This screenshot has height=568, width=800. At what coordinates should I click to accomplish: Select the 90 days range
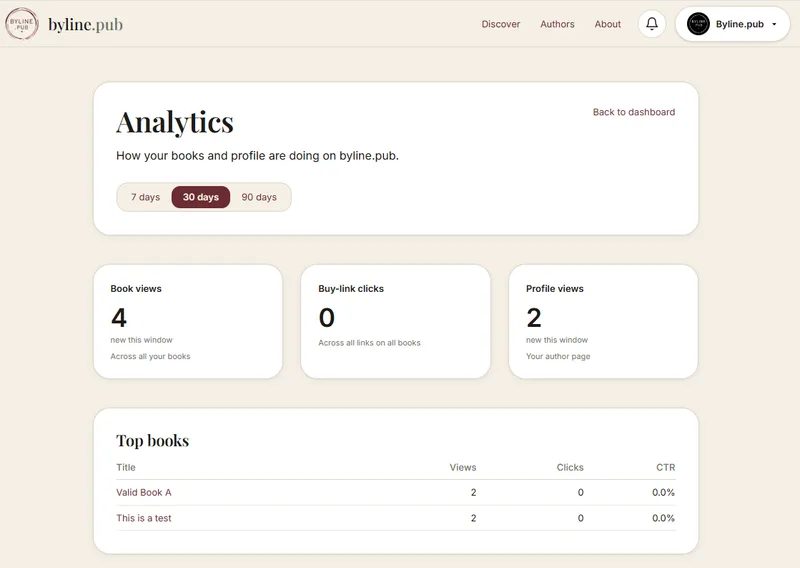[259, 197]
